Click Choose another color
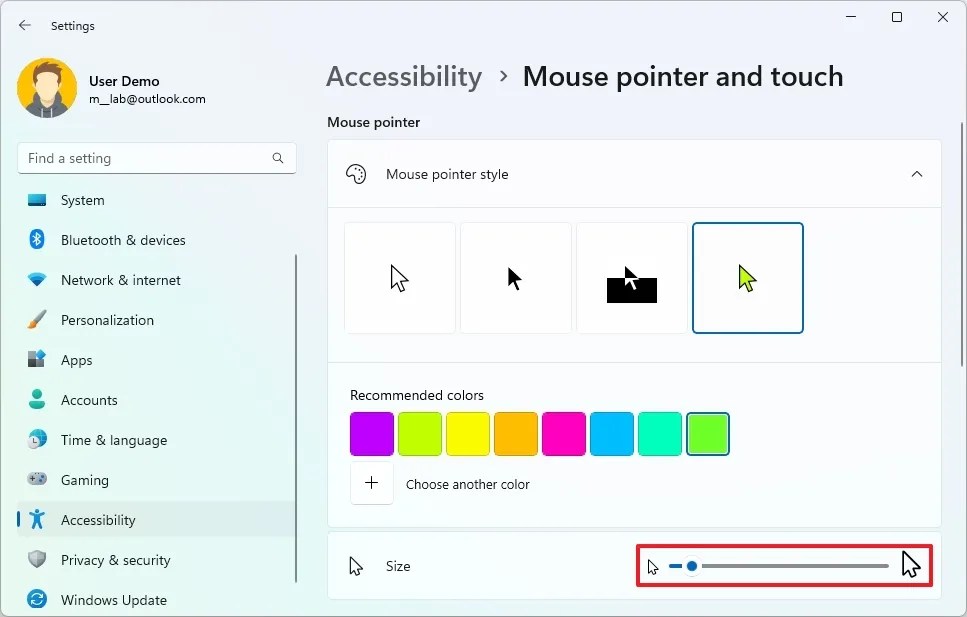 468,484
